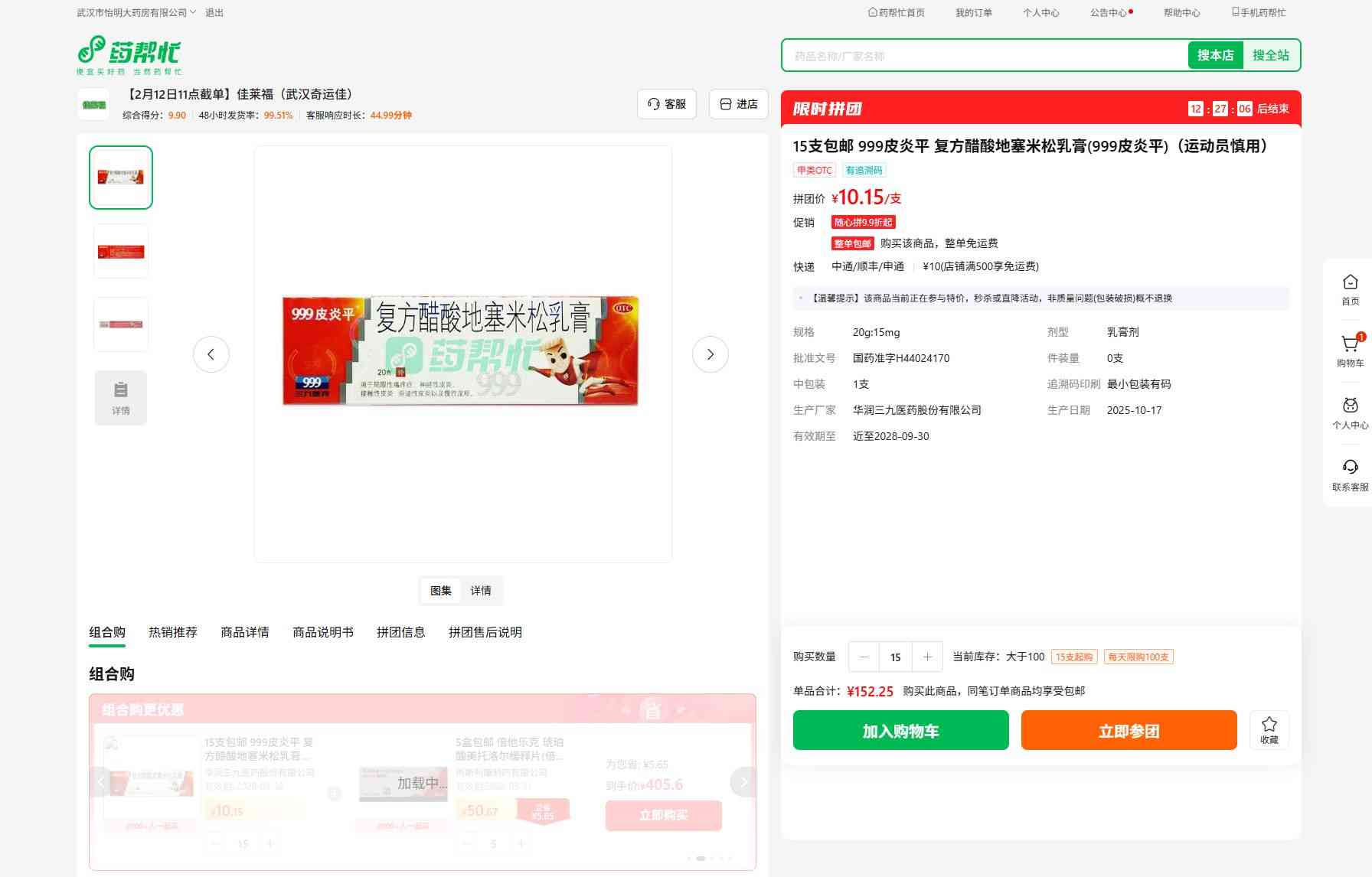The width and height of the screenshot is (1372, 877).
Task: Click the 加入购物车 button
Action: (x=900, y=731)
